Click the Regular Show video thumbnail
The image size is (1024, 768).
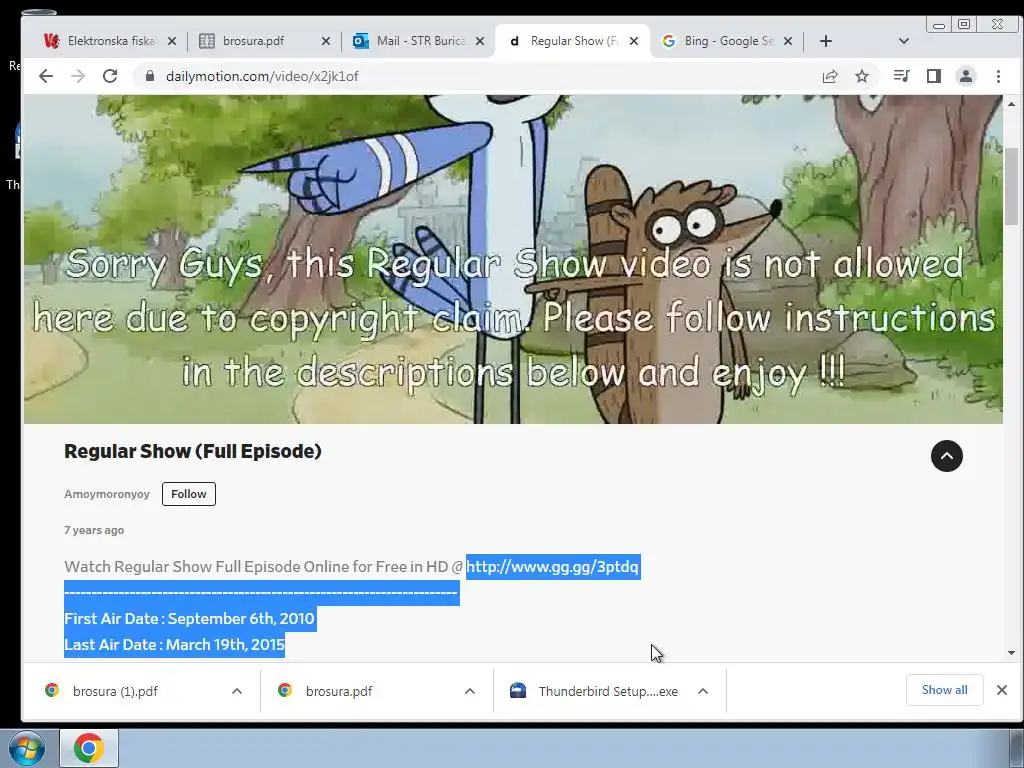click(x=513, y=259)
